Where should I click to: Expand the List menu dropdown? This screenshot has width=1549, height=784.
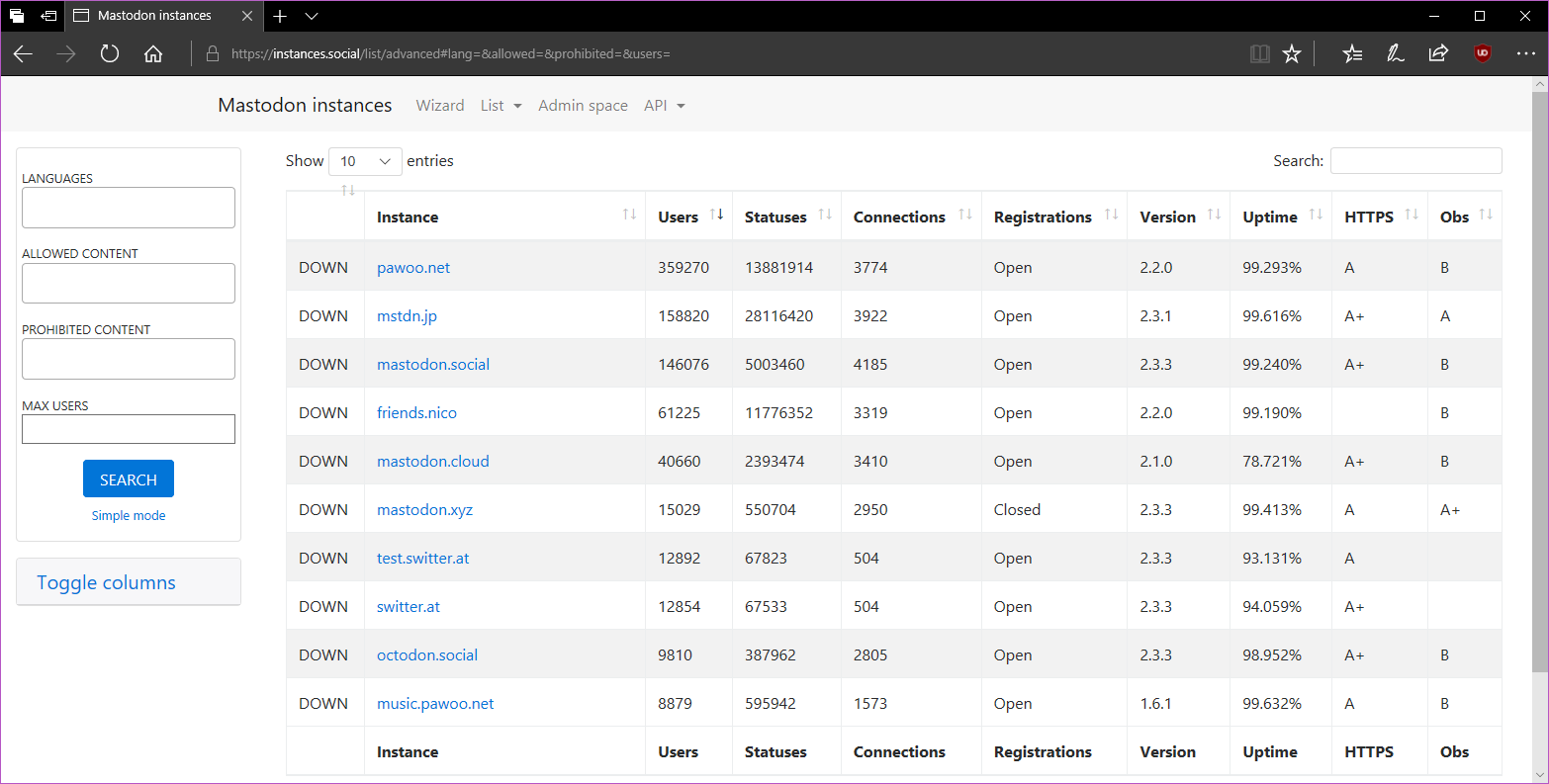(x=501, y=106)
